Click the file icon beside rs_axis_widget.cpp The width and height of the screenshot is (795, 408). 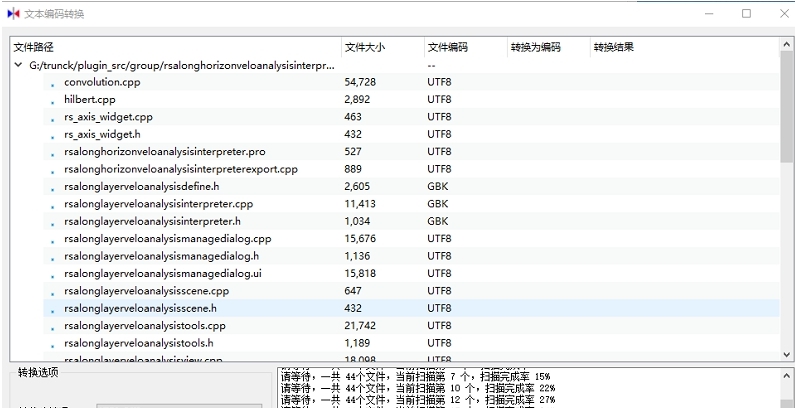[52, 118]
